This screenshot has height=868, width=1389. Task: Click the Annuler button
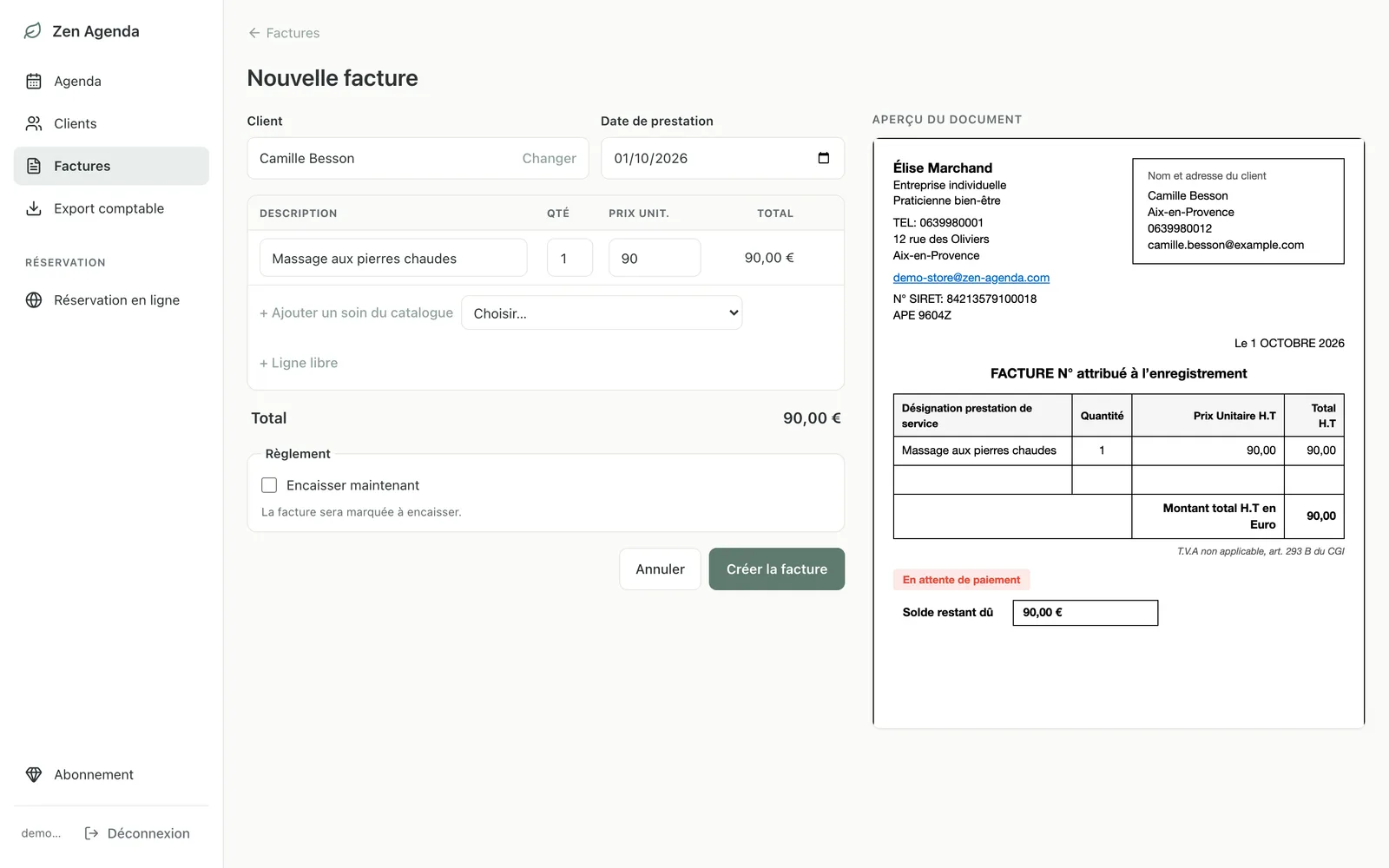(660, 569)
